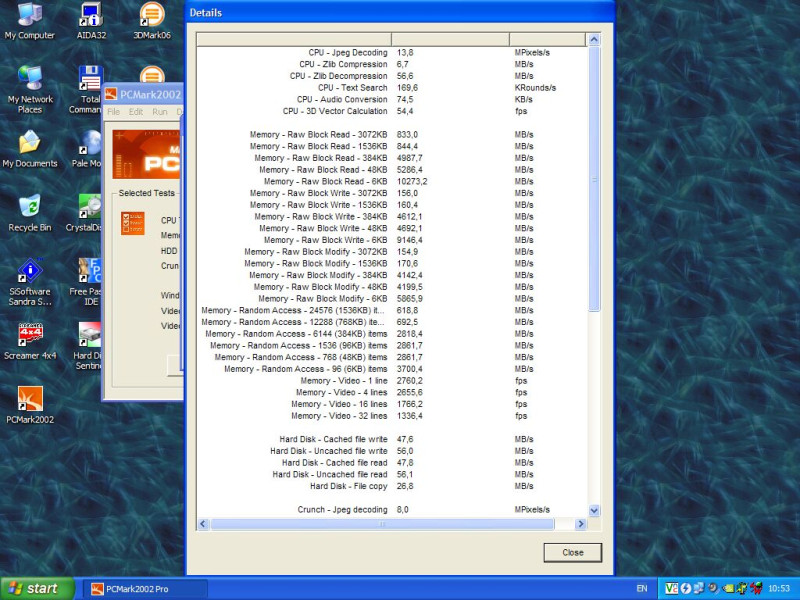
Task: Click the PCMark2002 Pro taskbar button
Action: click(147, 589)
